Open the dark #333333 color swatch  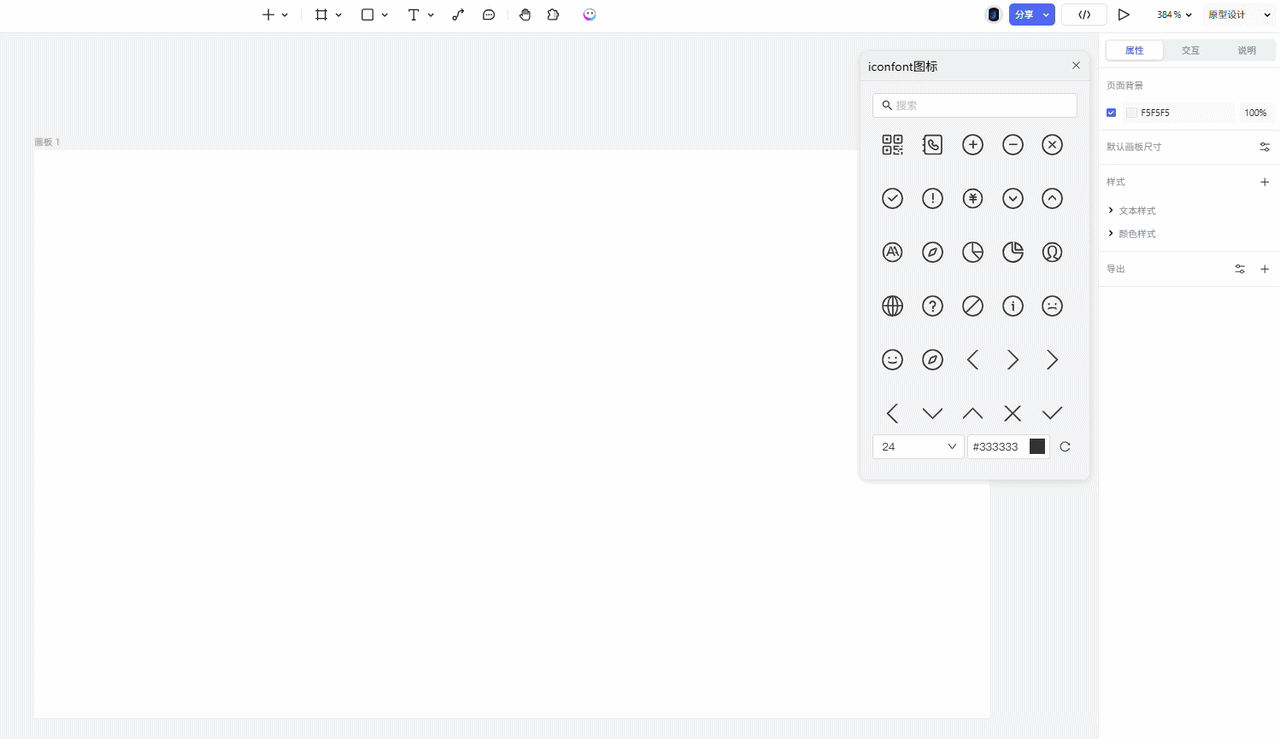(1037, 447)
